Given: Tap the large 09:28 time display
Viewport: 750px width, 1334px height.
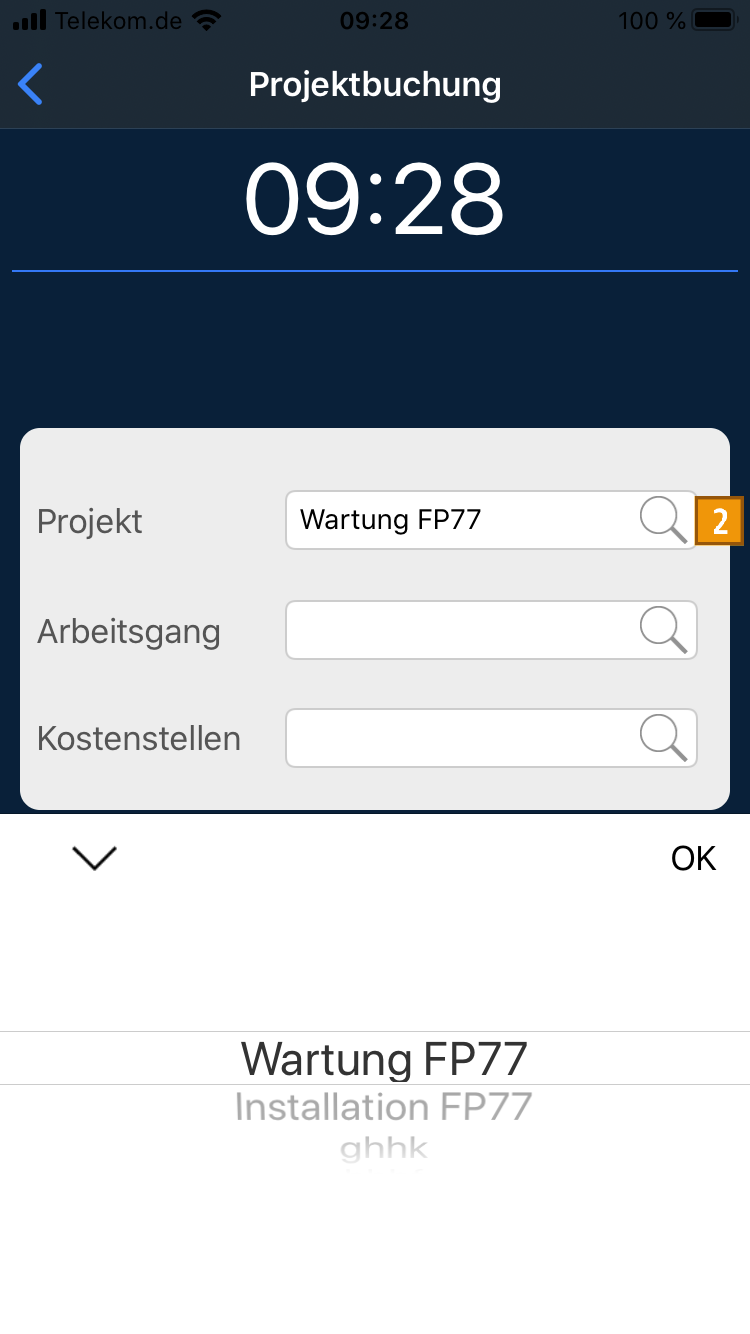Looking at the screenshot, I should pos(375,200).
